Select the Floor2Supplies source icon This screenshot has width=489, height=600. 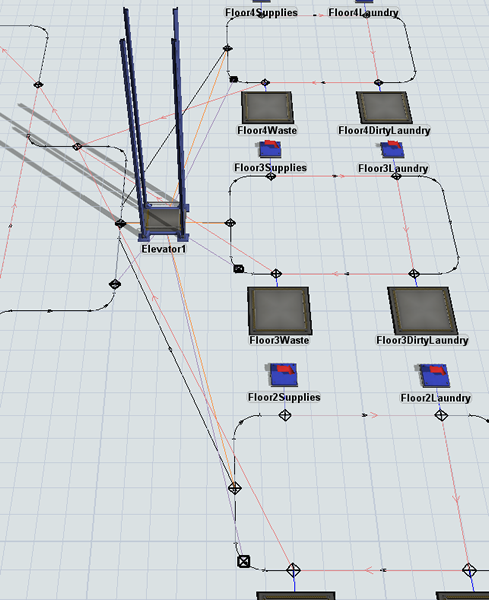tap(283, 375)
